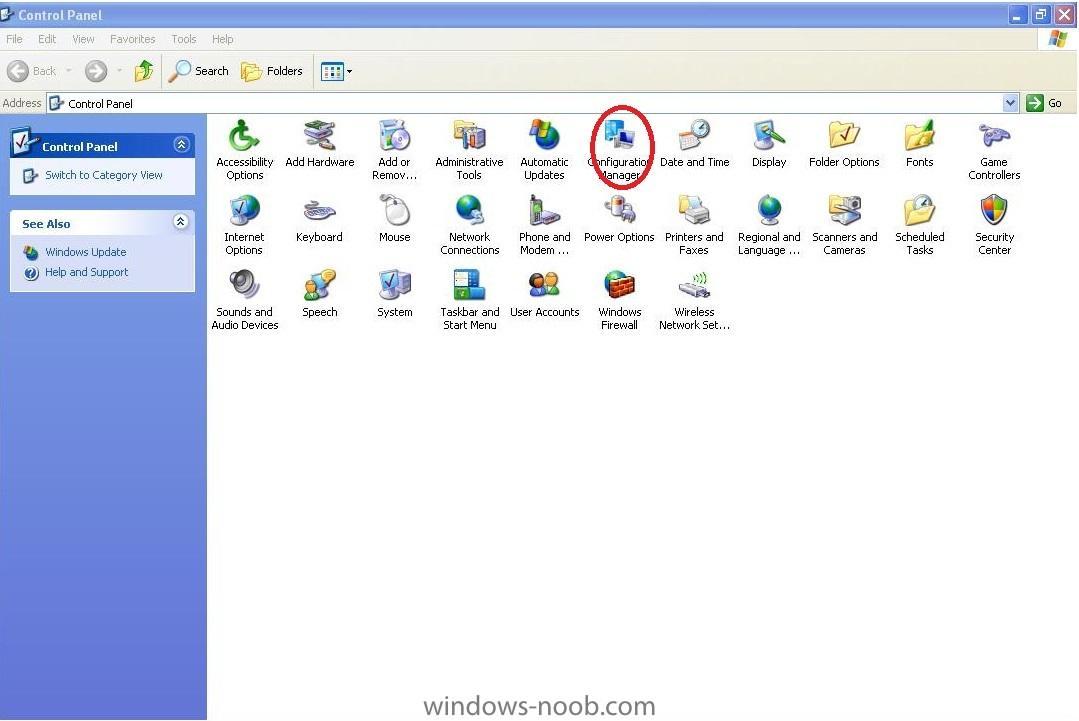This screenshot has height=721, width=1079.
Task: Open Configuration Manager applet
Action: tap(619, 150)
